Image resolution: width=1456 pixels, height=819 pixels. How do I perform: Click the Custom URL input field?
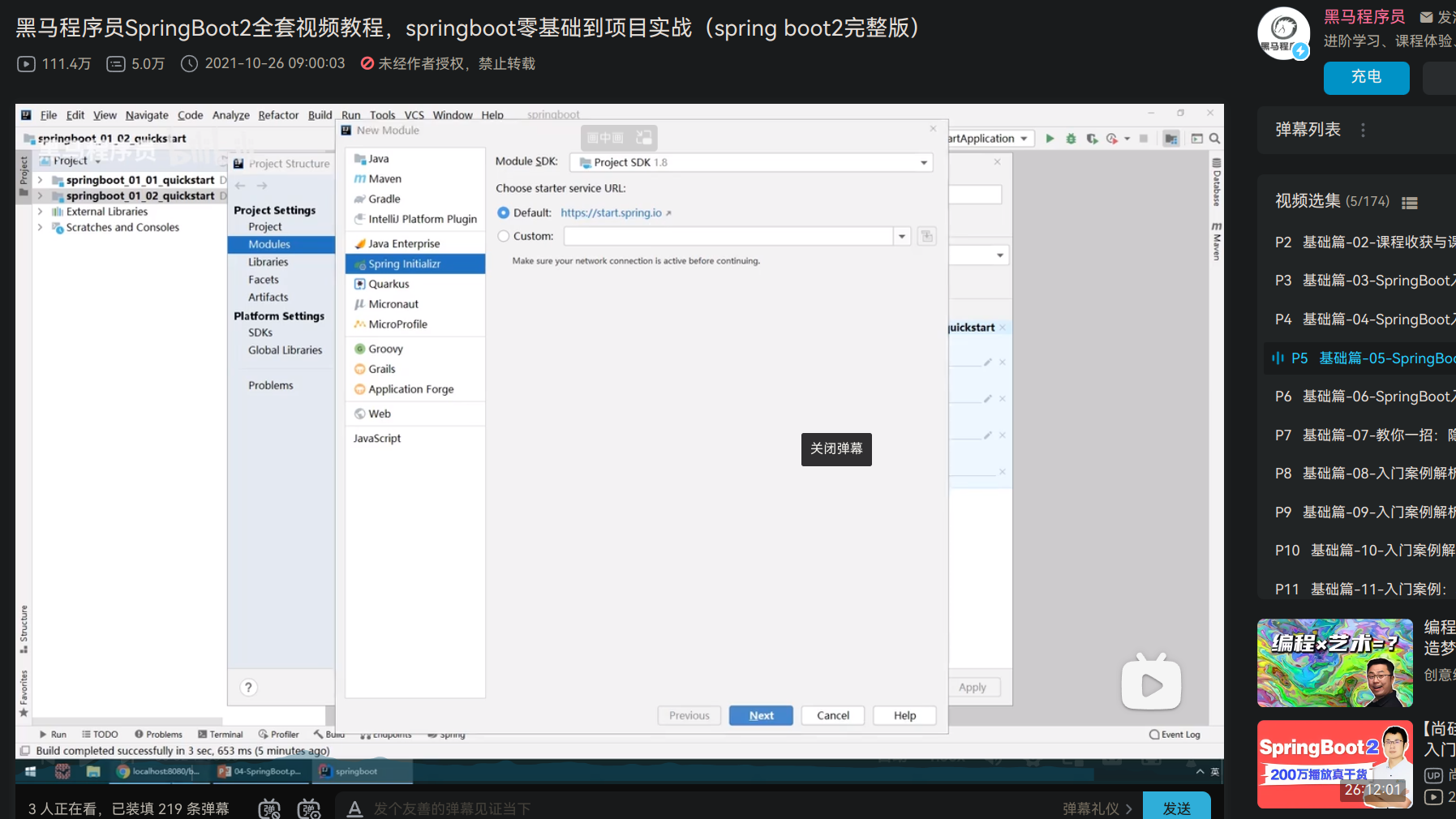729,236
